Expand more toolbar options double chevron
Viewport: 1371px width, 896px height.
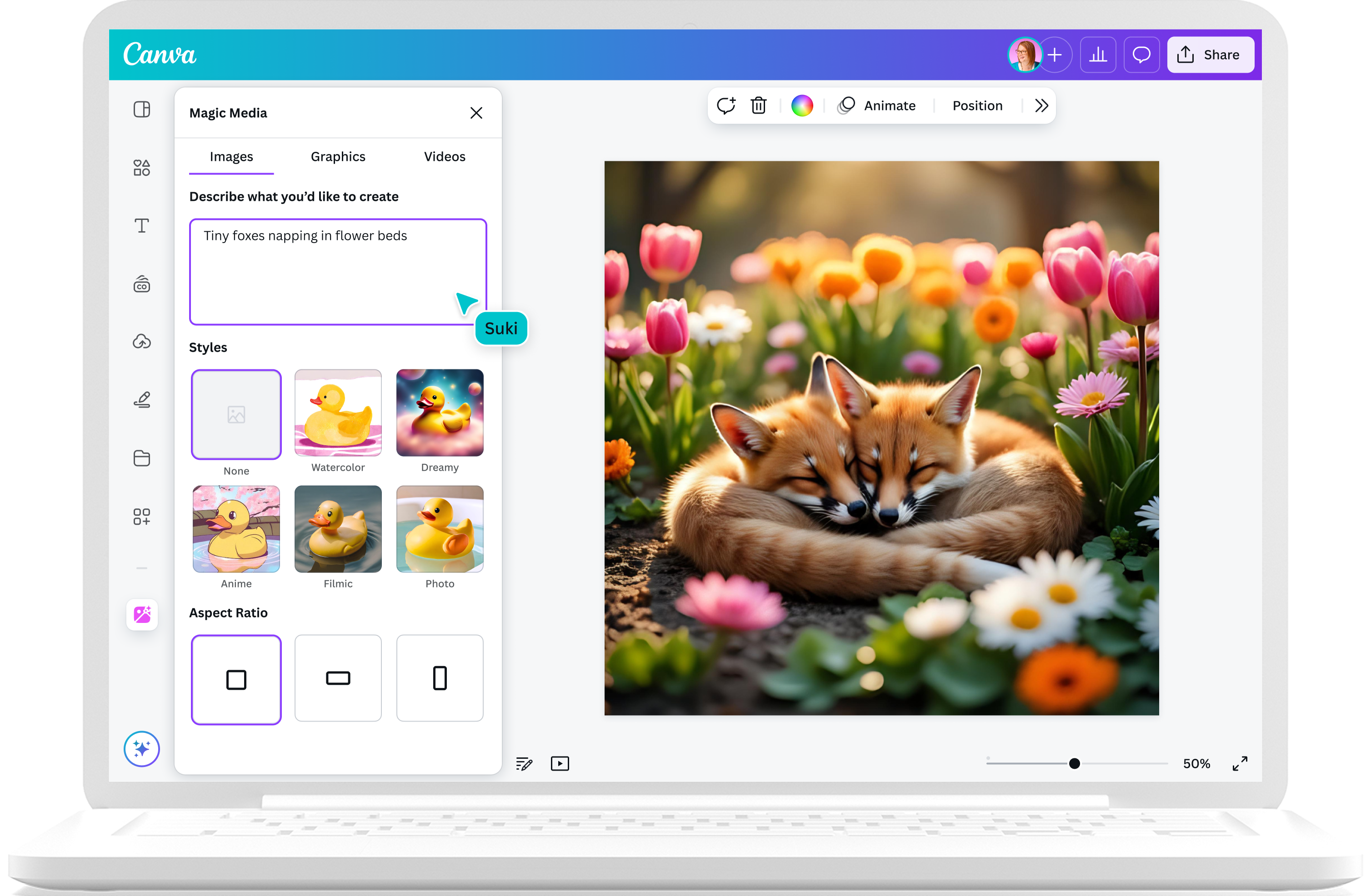(1041, 105)
